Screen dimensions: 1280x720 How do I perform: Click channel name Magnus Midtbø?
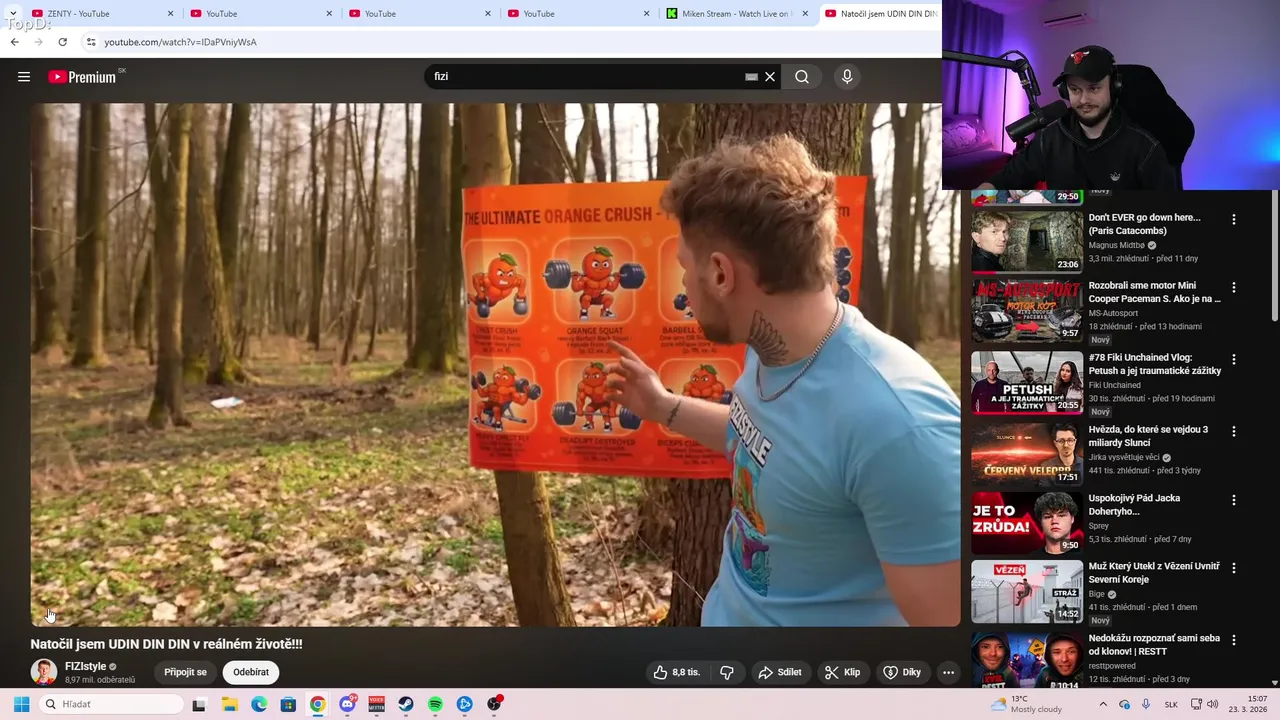1116,245
